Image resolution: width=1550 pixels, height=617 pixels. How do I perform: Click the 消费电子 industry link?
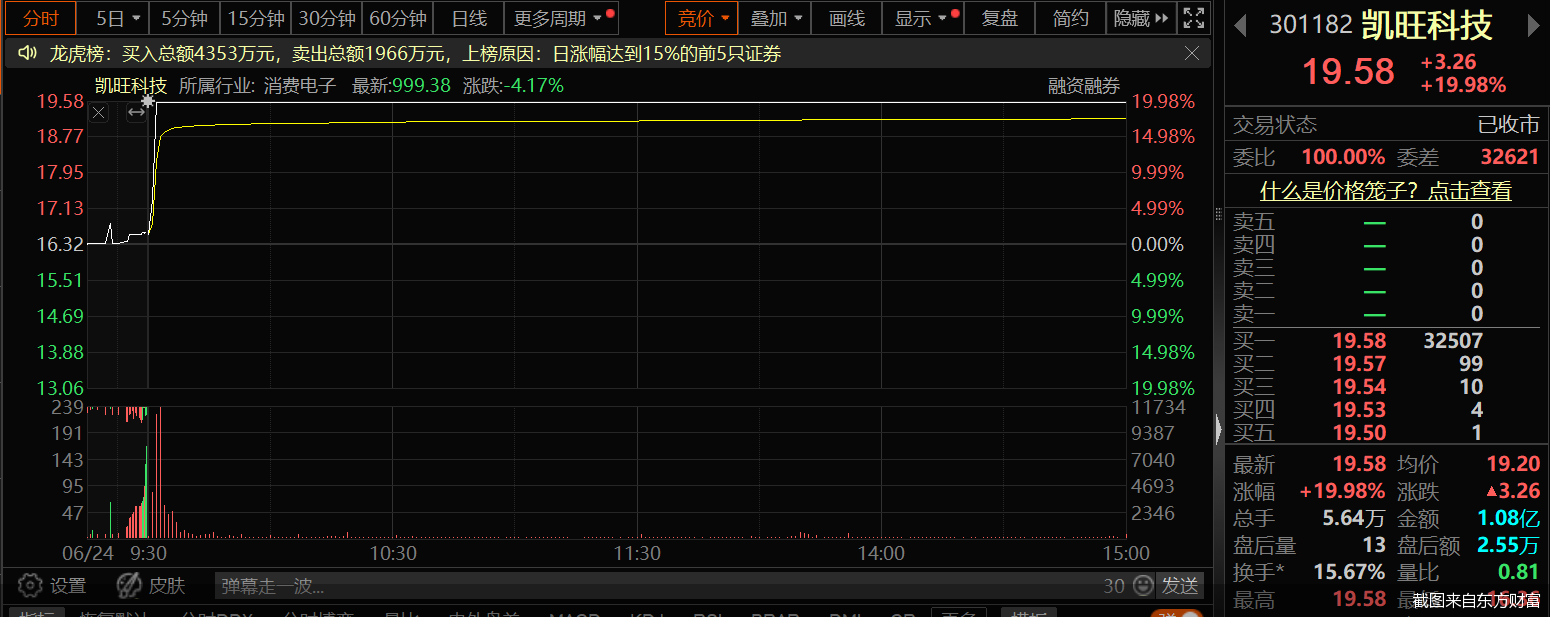coord(300,86)
